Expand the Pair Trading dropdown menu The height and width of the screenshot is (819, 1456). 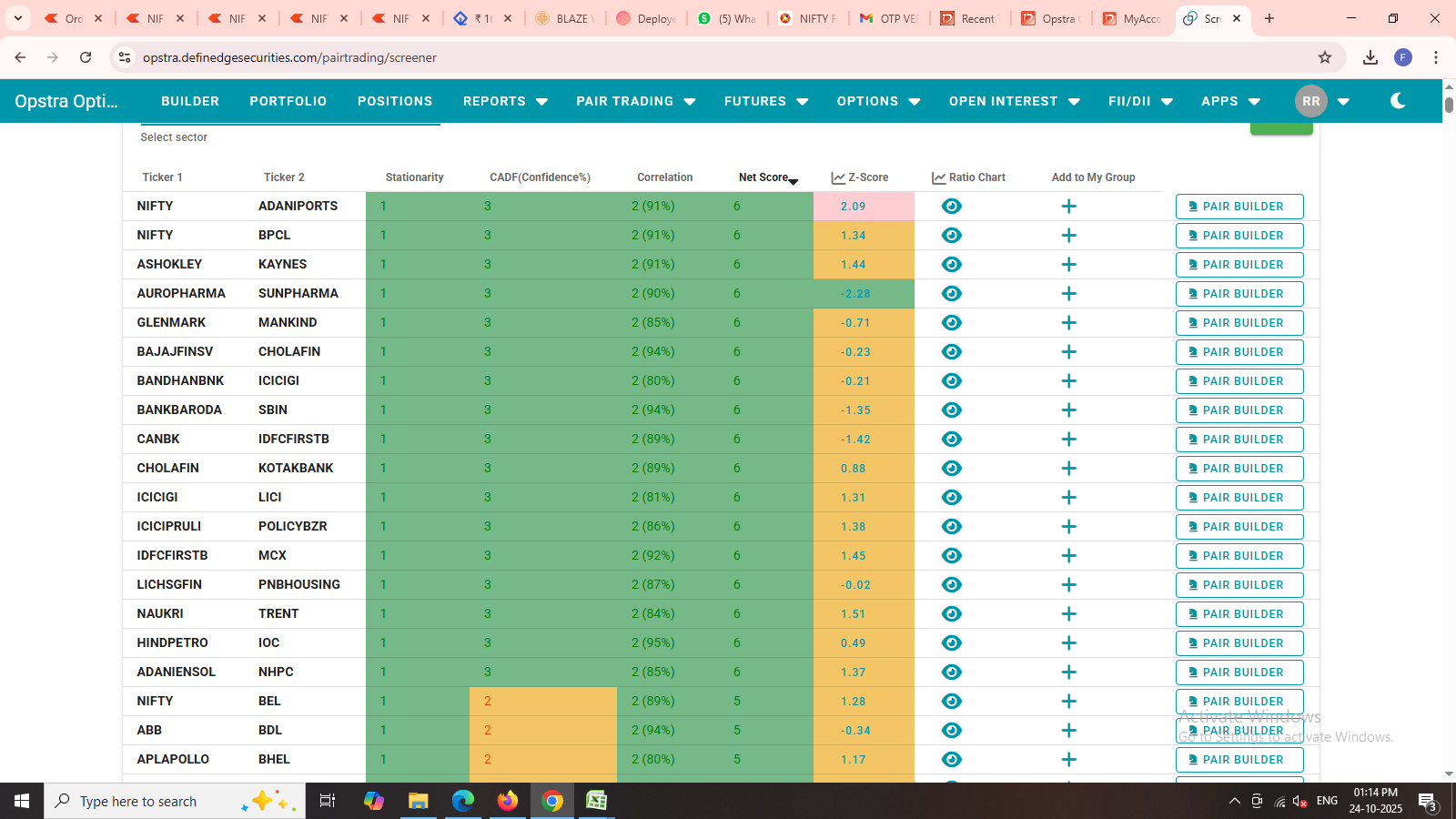click(635, 101)
